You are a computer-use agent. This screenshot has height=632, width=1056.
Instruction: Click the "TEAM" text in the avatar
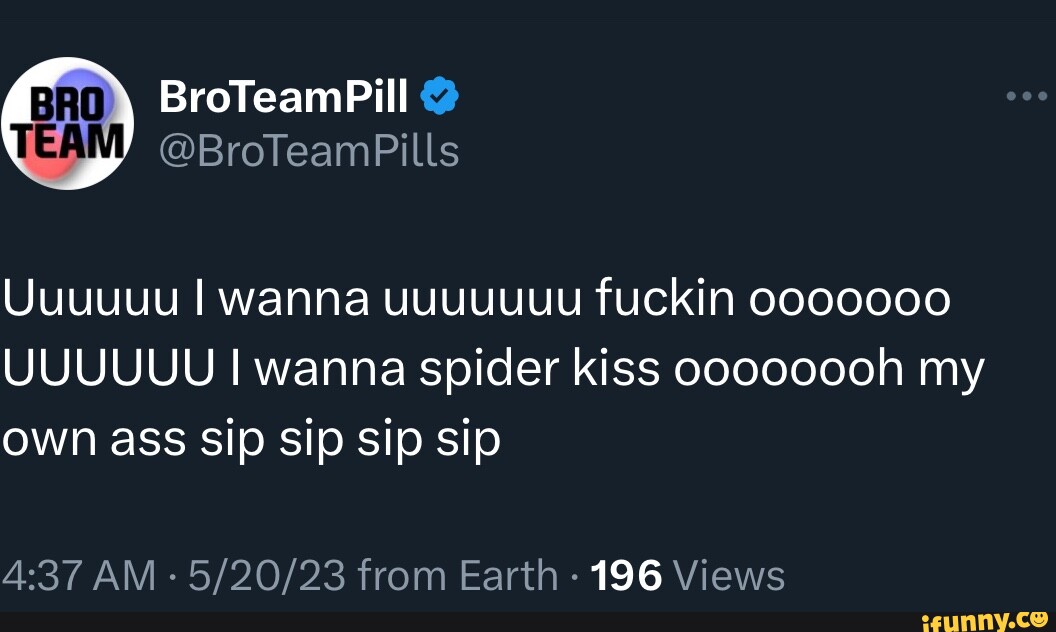(x=68, y=140)
